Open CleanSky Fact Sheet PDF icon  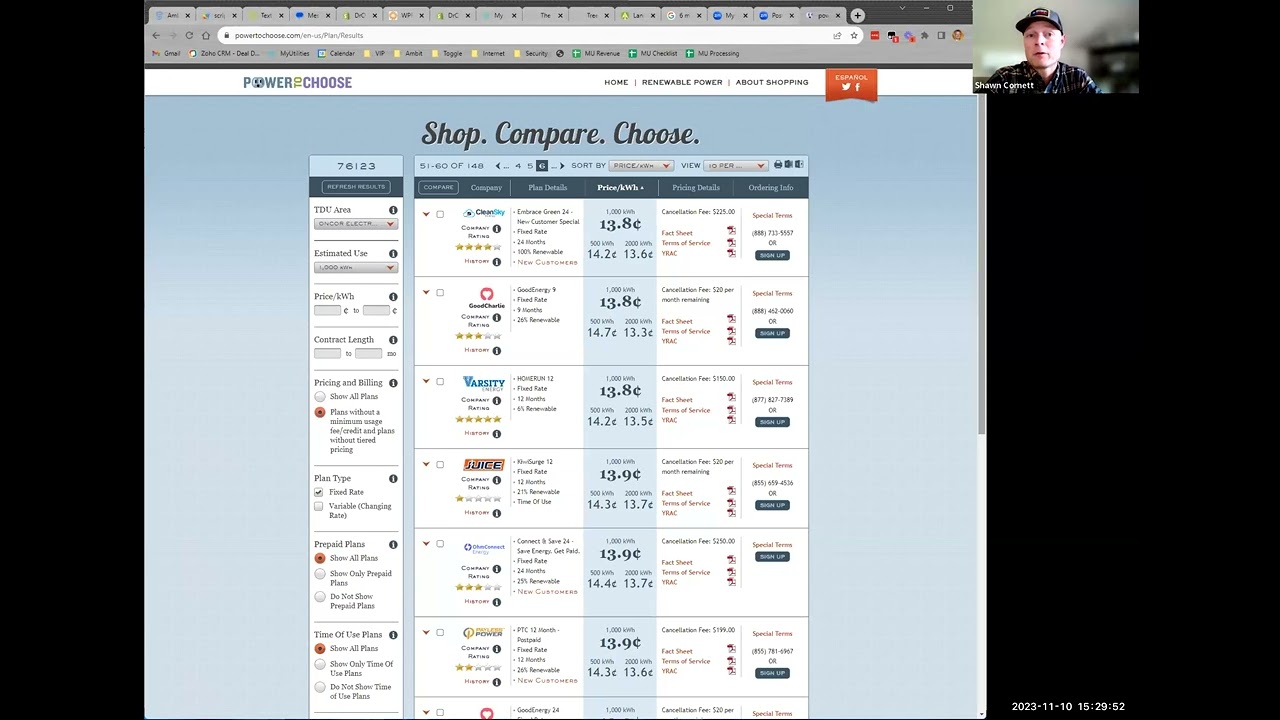point(731,232)
